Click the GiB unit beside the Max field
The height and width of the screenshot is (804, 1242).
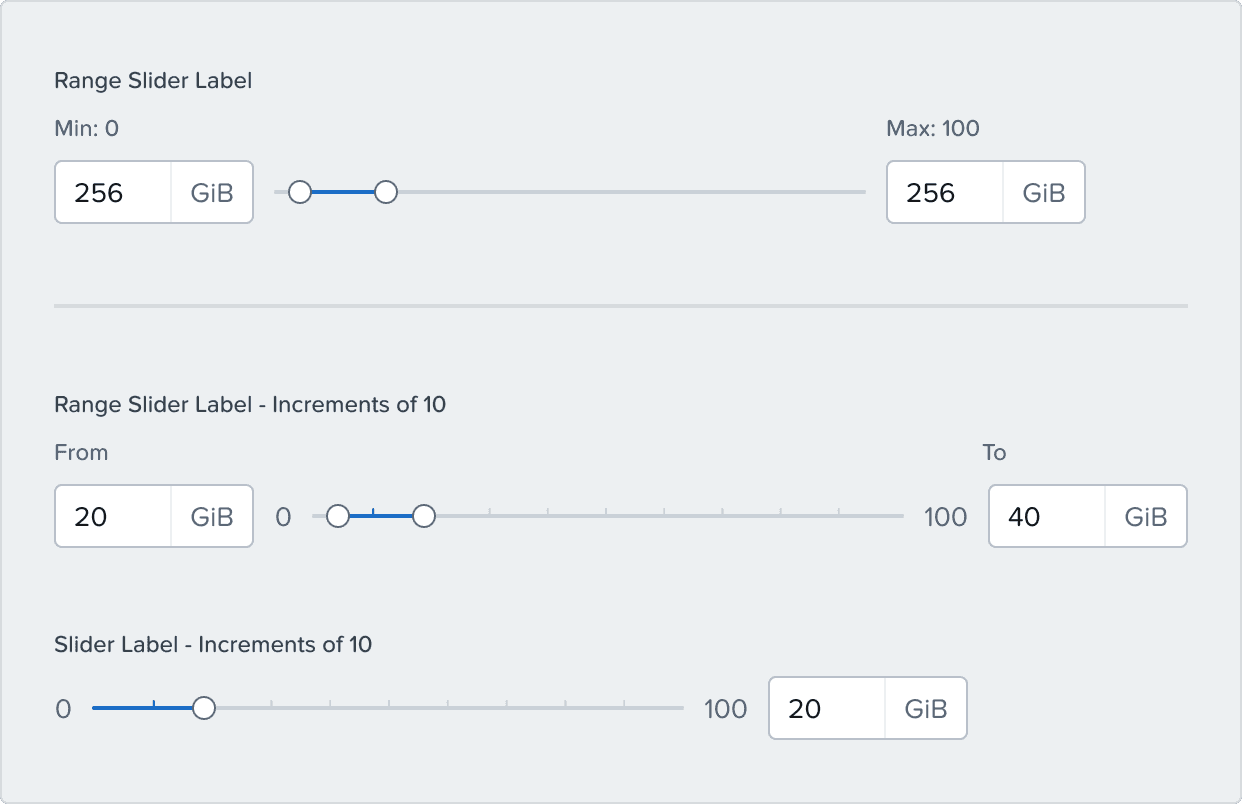pyautogui.click(x=1044, y=192)
